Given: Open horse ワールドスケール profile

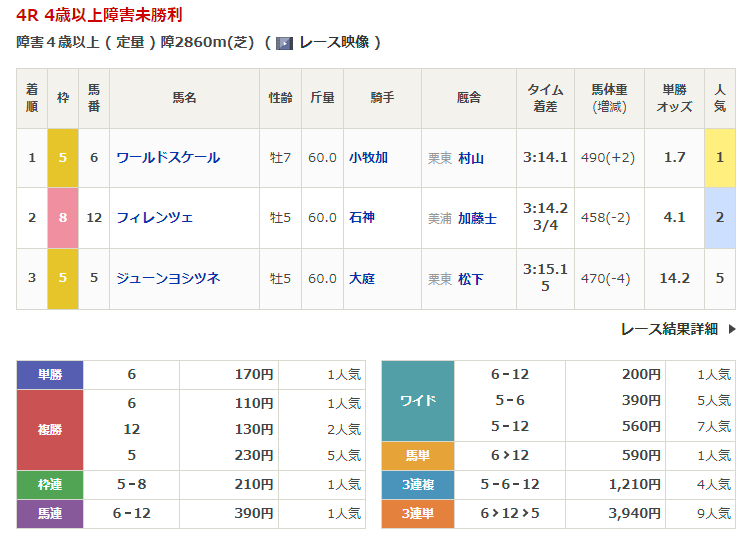Looking at the screenshot, I should [168, 158].
